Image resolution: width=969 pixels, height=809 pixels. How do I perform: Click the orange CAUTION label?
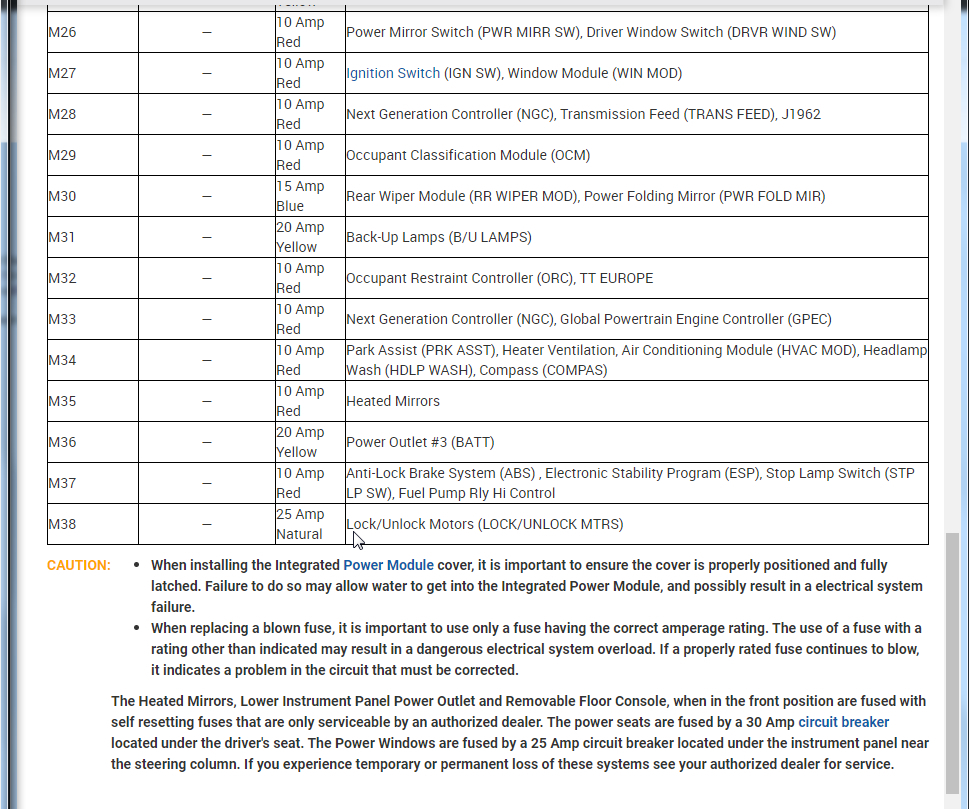[x=78, y=565]
